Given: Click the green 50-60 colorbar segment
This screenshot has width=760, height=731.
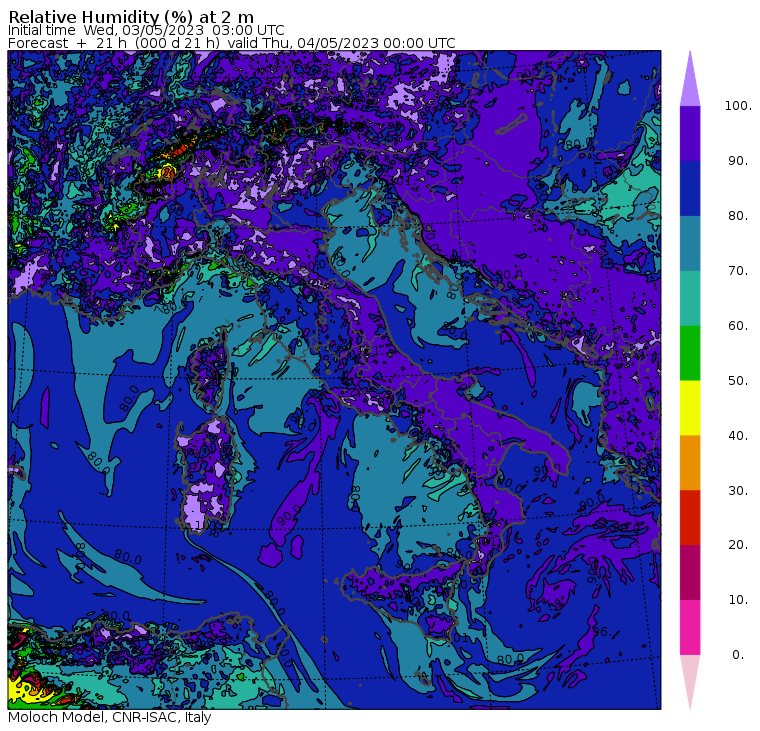Looking at the screenshot, I should [690, 353].
